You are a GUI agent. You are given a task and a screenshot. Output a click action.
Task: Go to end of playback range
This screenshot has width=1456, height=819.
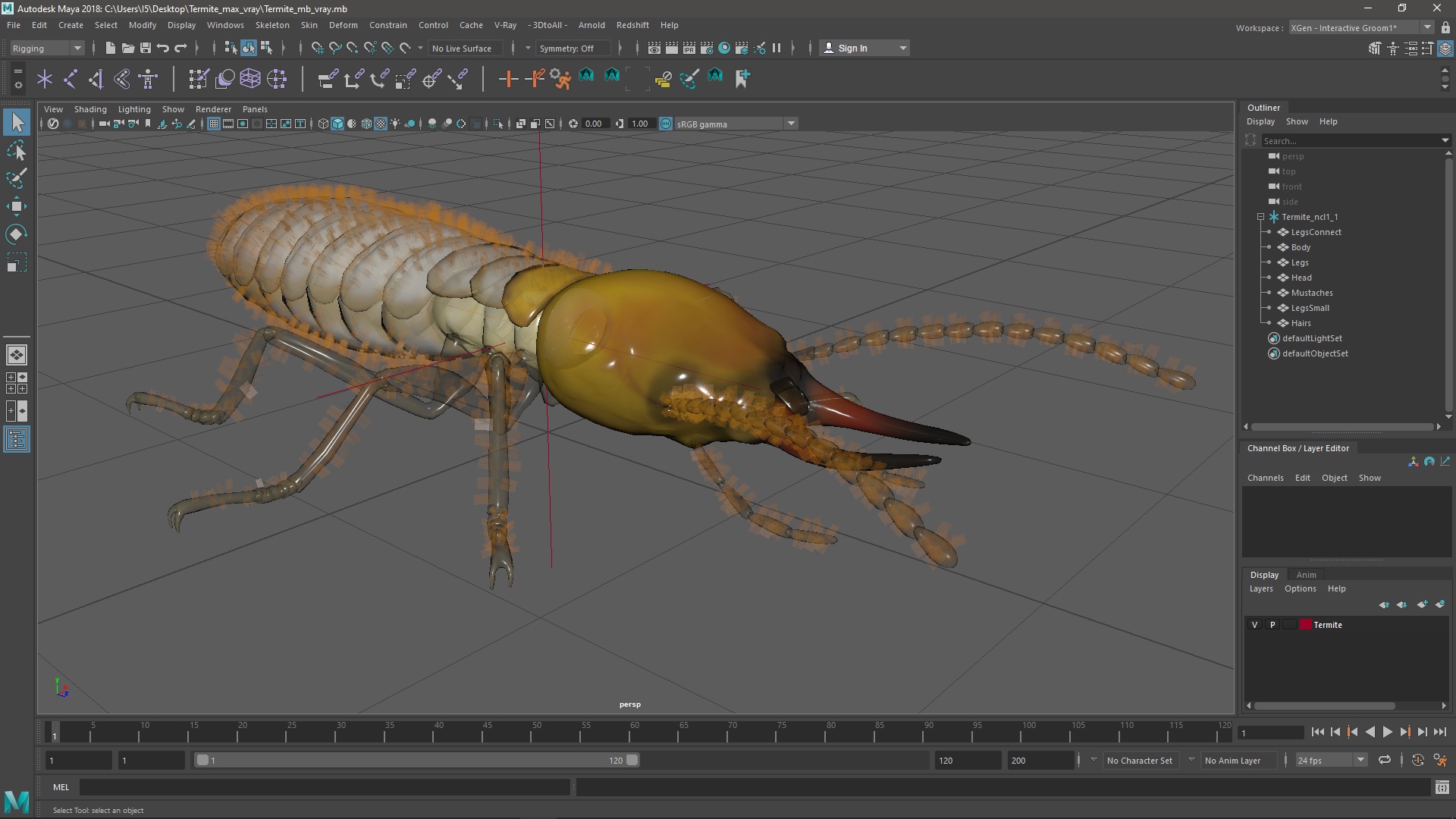1440,732
